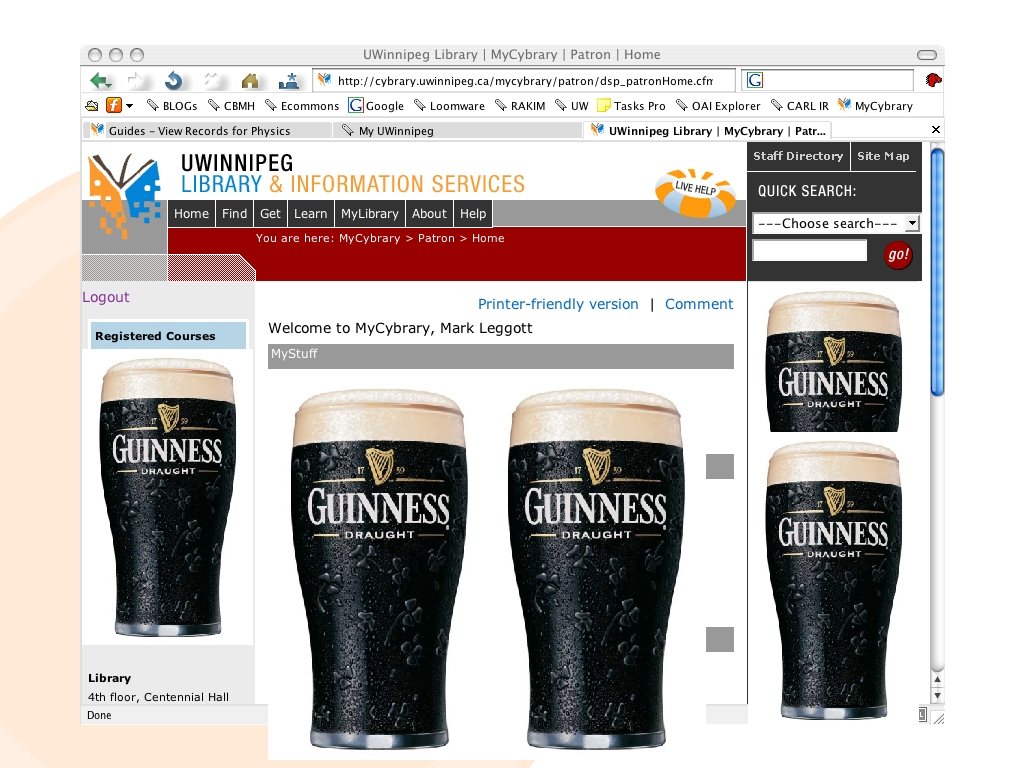Open the Choose search dropdown
This screenshot has width=1024, height=768.
pyautogui.click(x=837, y=223)
